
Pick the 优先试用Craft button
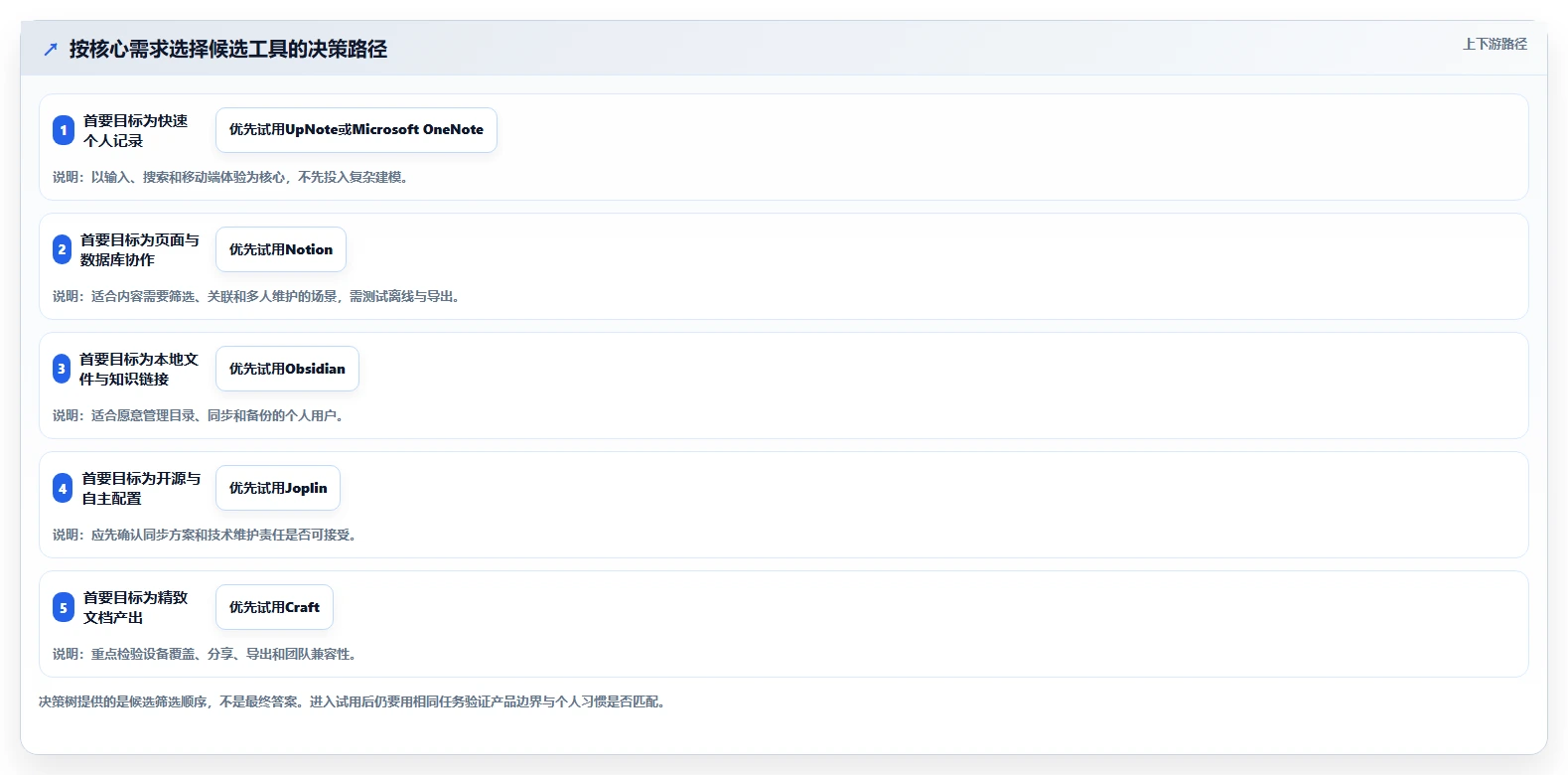pyautogui.click(x=274, y=607)
